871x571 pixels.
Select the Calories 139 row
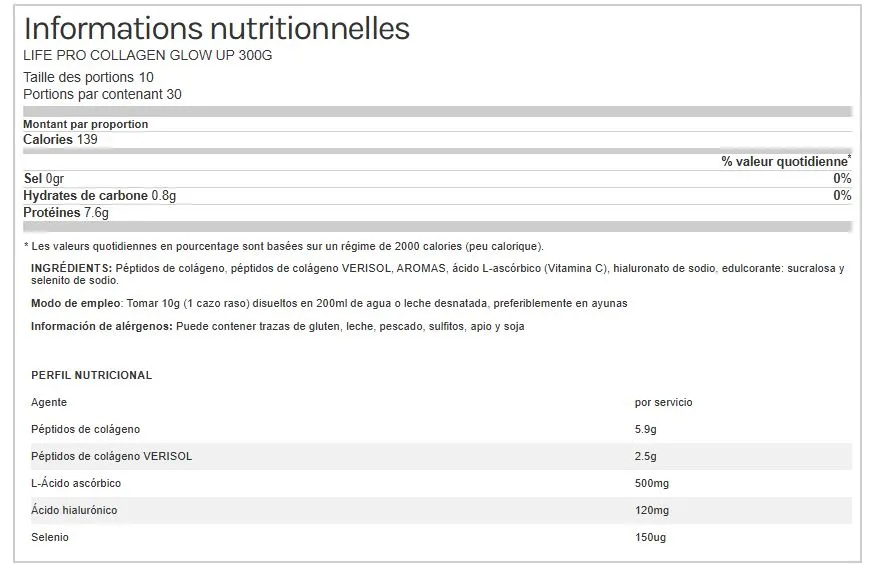pos(437,139)
